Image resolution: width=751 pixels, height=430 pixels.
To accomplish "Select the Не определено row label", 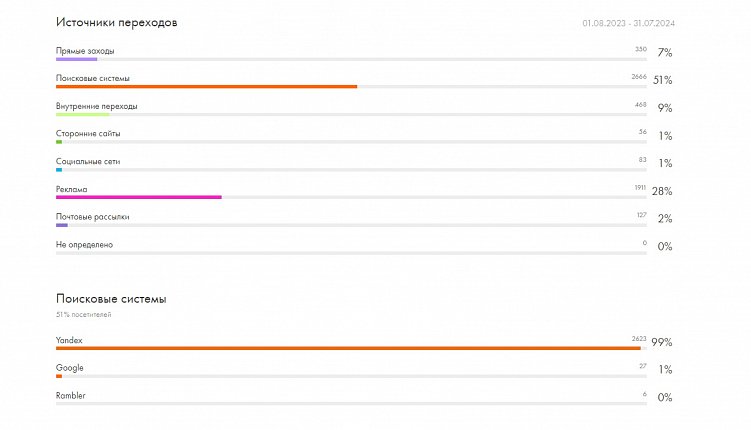I will click(x=85, y=244).
